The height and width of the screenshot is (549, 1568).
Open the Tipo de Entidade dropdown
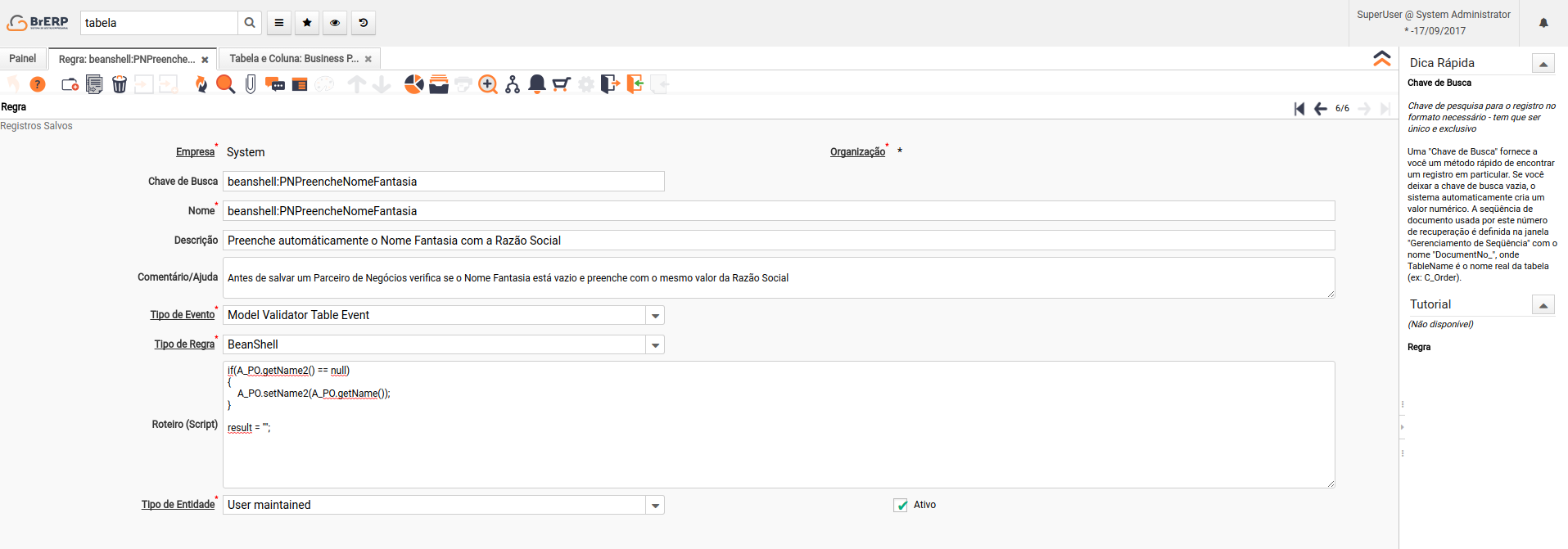[655, 506]
